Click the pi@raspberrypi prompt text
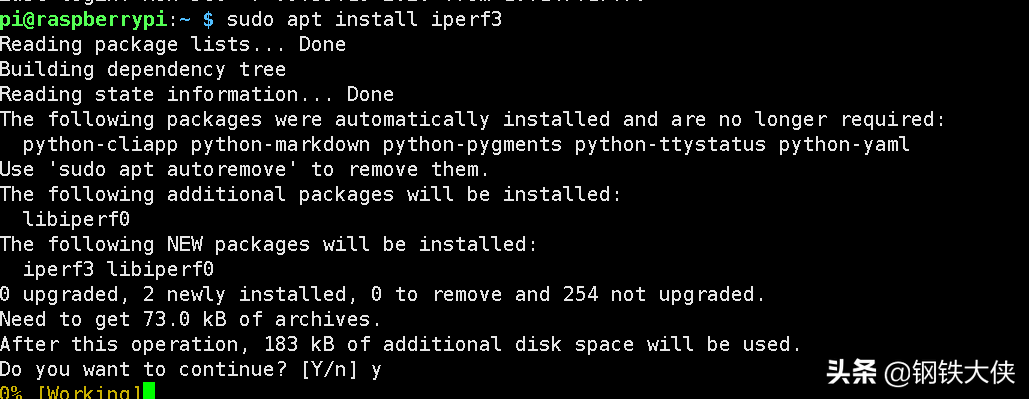 click(x=84, y=19)
